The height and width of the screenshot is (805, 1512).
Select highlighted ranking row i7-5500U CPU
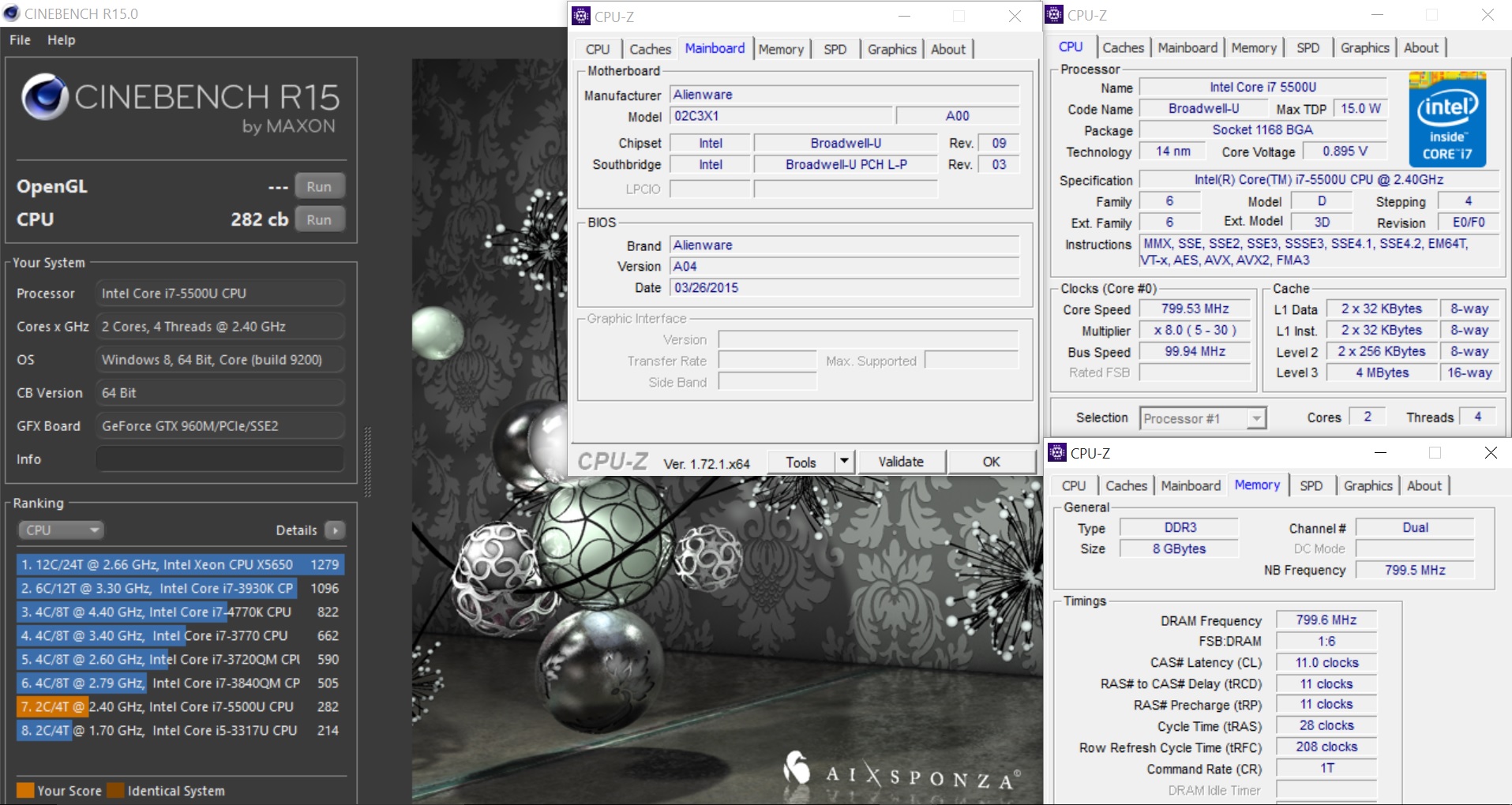(180, 706)
